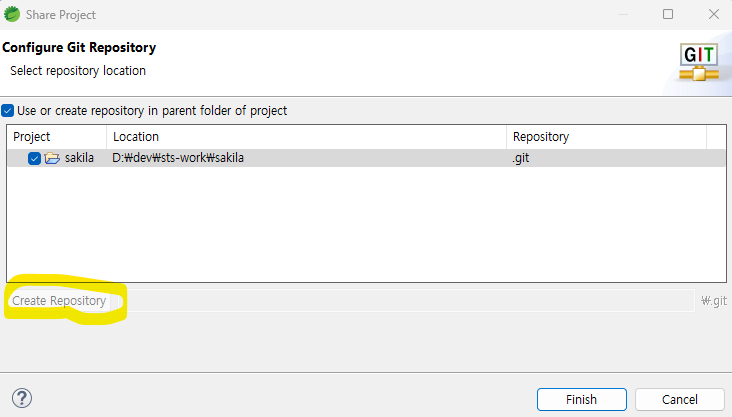The width and height of the screenshot is (732, 417).
Task: Click the sakila project folder icon
Action: tap(52, 158)
